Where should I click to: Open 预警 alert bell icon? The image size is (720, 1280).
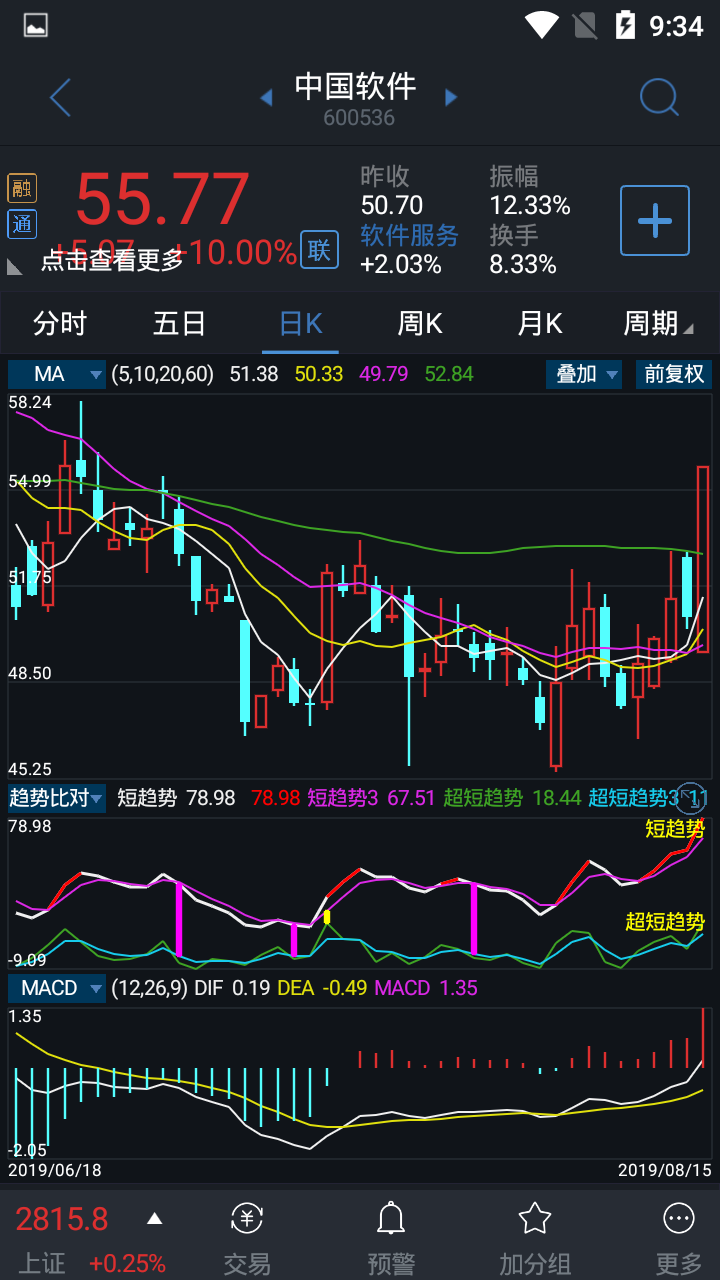click(x=391, y=1240)
